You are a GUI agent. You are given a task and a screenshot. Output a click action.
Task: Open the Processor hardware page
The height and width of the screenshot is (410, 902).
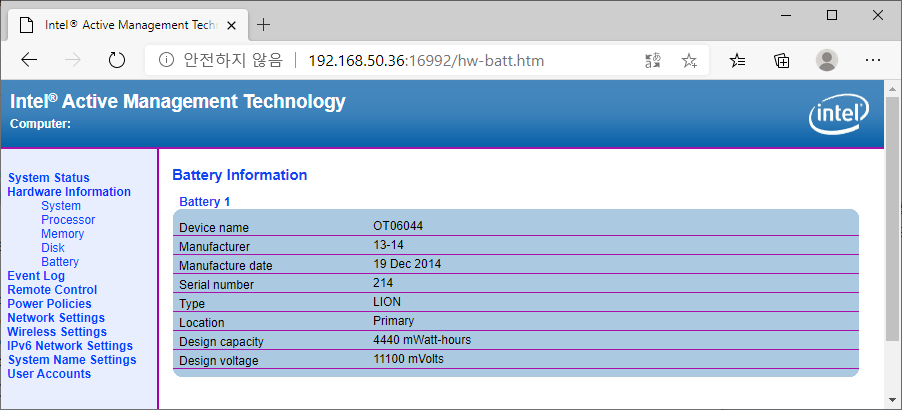[68, 220]
